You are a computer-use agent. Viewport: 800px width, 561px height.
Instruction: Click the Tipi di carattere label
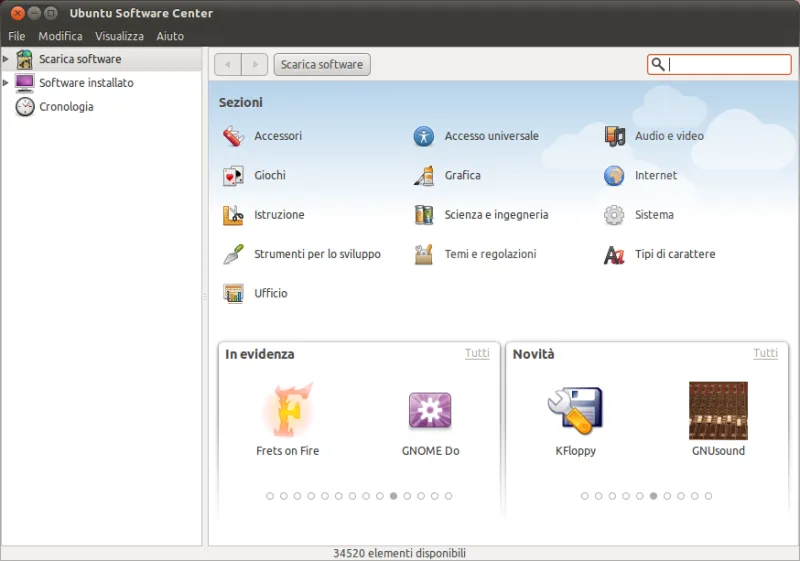pyautogui.click(x=675, y=254)
